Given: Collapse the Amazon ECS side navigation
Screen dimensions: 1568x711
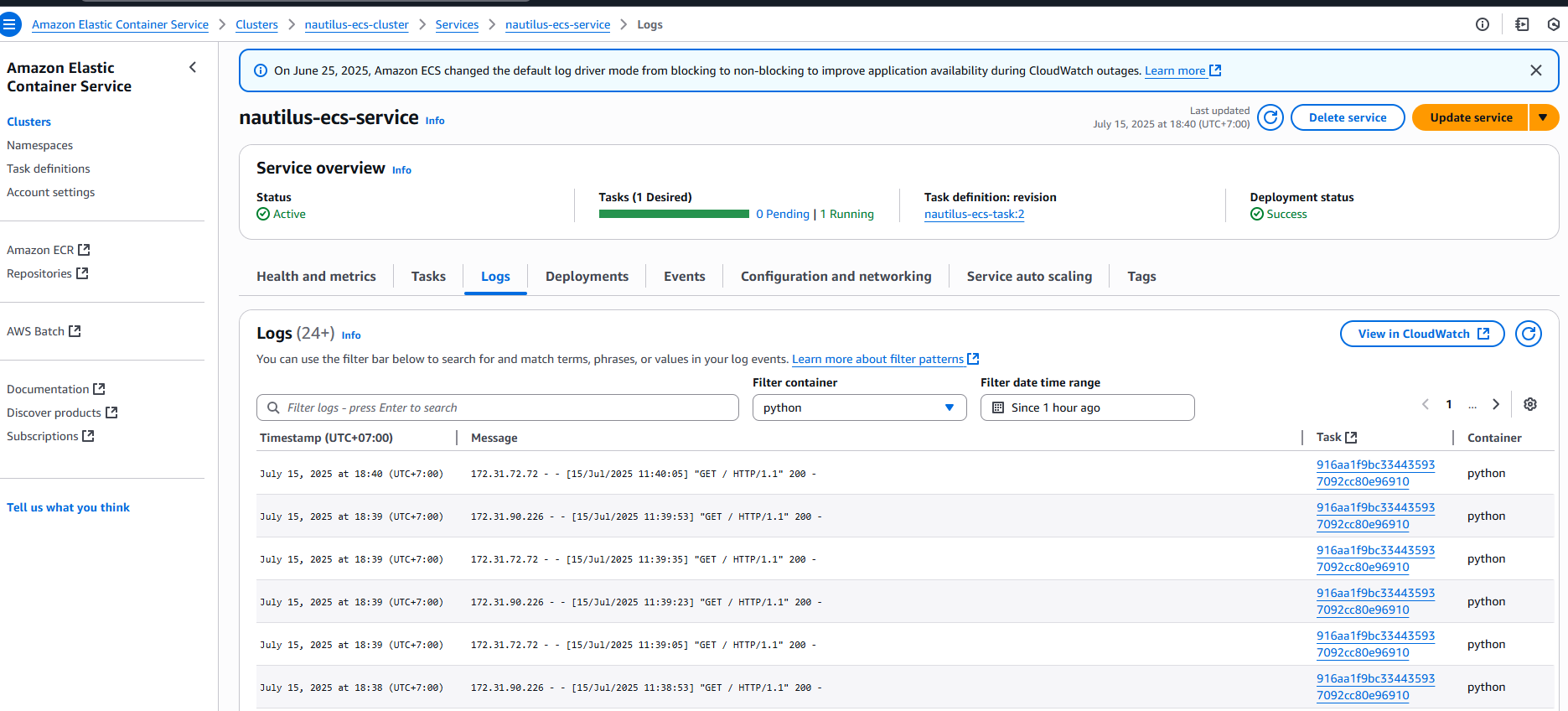Looking at the screenshot, I should click(x=193, y=67).
